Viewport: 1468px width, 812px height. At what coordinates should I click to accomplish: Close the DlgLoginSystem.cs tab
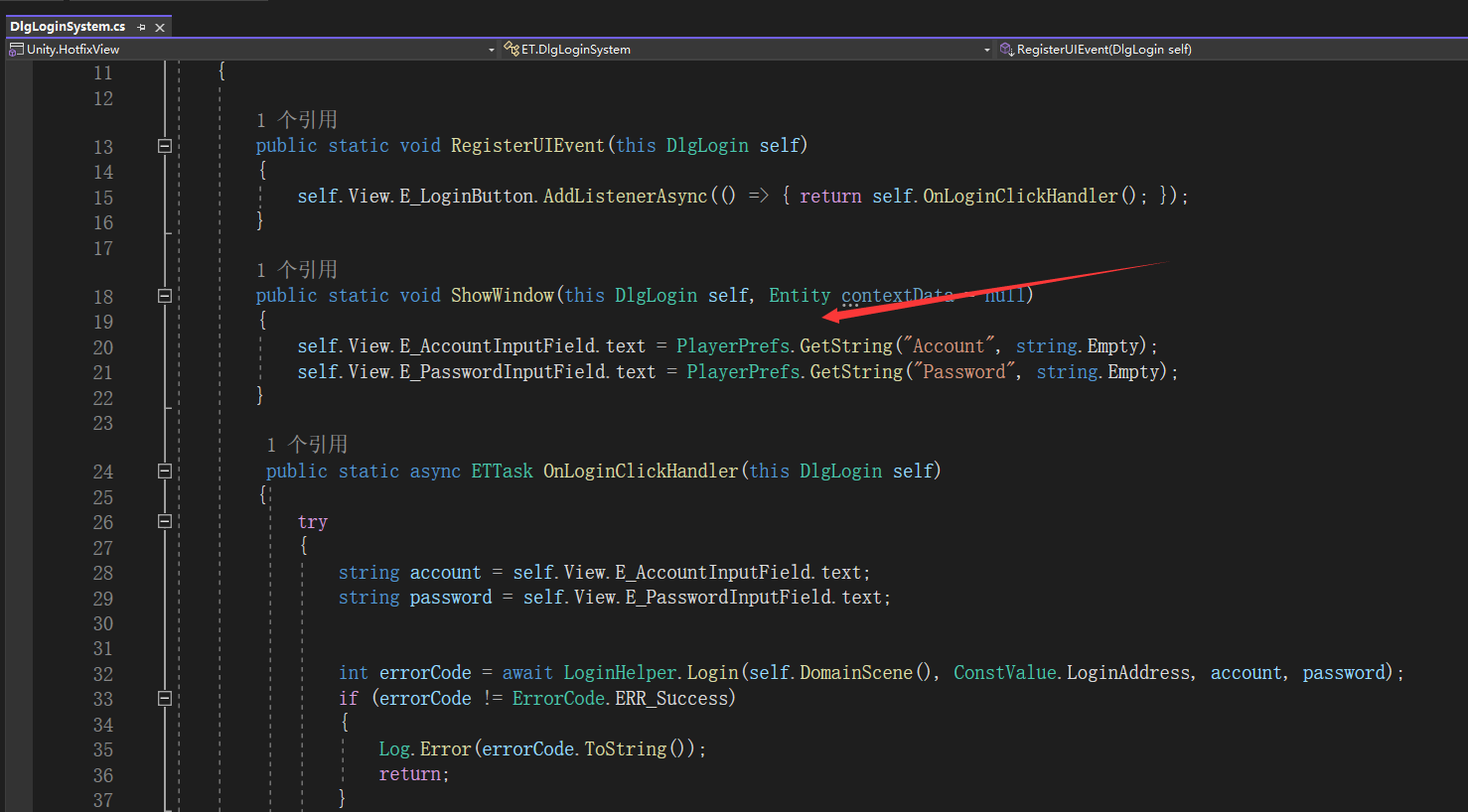pyautogui.click(x=160, y=28)
